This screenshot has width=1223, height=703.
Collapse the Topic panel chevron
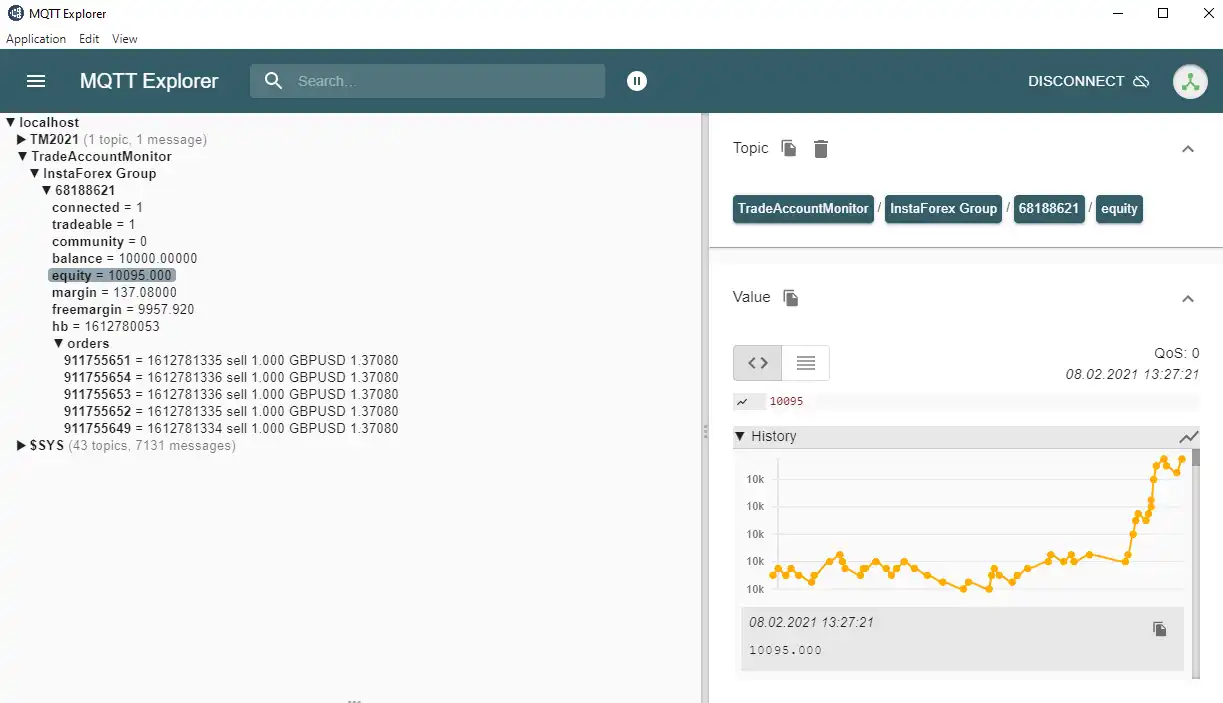tap(1188, 149)
